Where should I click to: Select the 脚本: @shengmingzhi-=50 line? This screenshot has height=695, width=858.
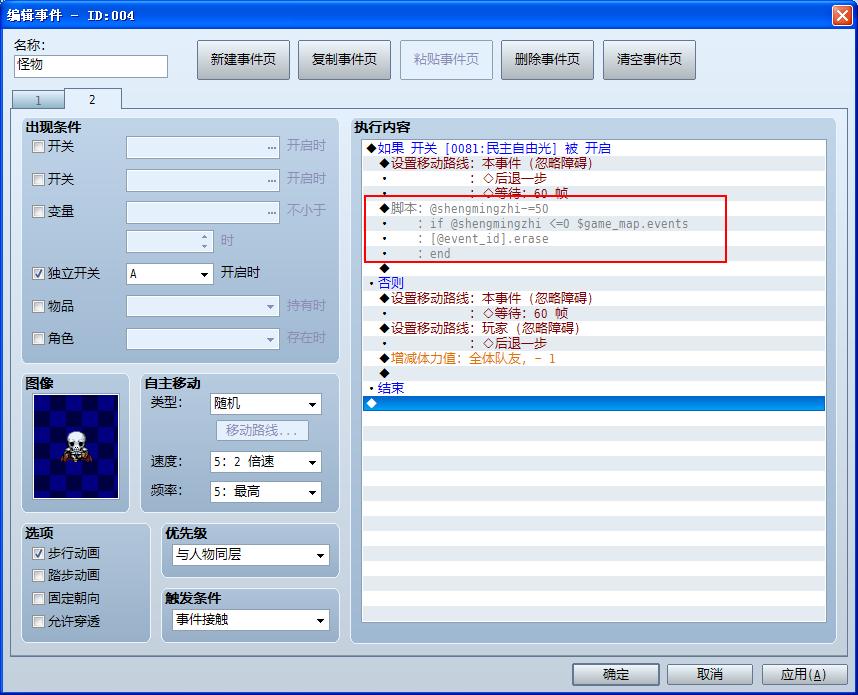(594, 208)
